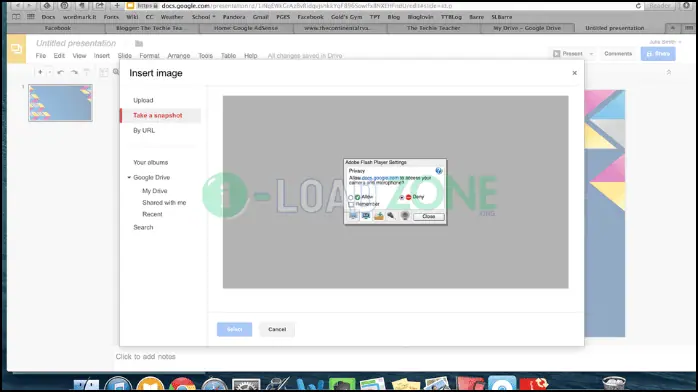Choose Search in the Insert image sidebar
The image size is (698, 392).
tap(143, 227)
